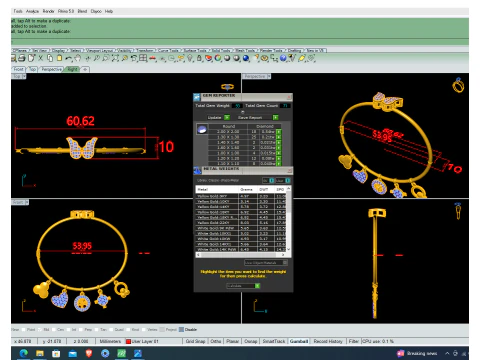Click the color wheel Object Properties icon
This screenshot has width=480, height=360.
coord(218,58)
